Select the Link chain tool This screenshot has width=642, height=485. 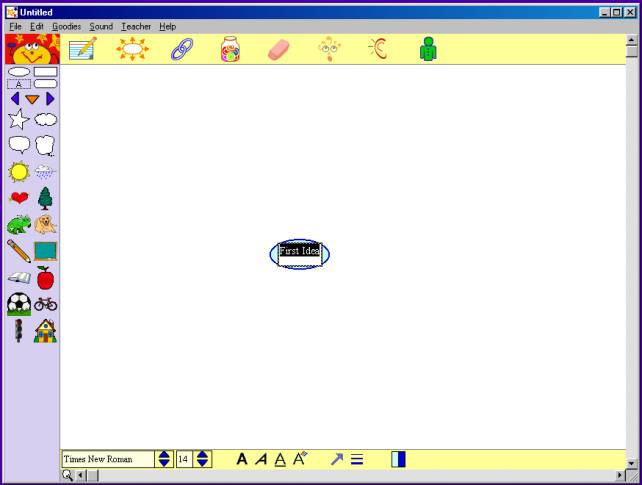pyautogui.click(x=182, y=49)
